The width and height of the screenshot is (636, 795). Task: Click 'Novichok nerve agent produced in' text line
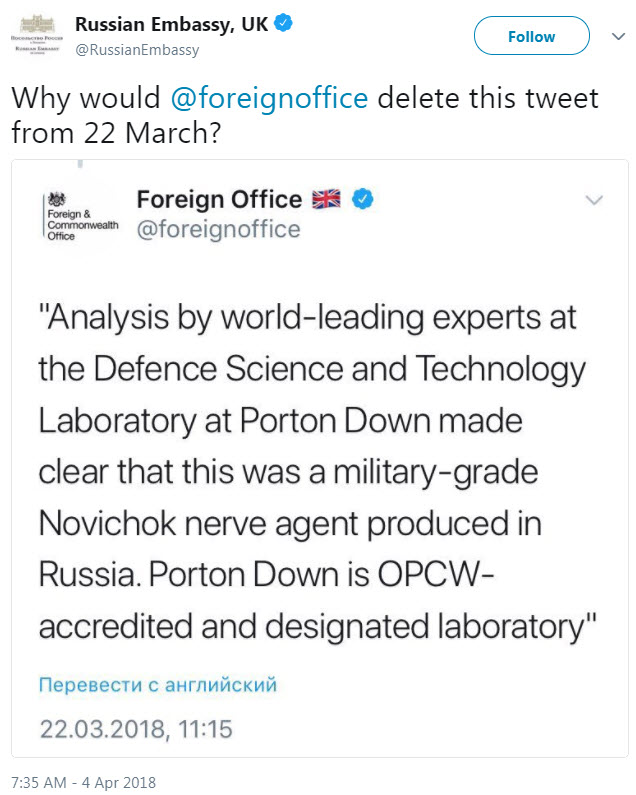point(290,524)
